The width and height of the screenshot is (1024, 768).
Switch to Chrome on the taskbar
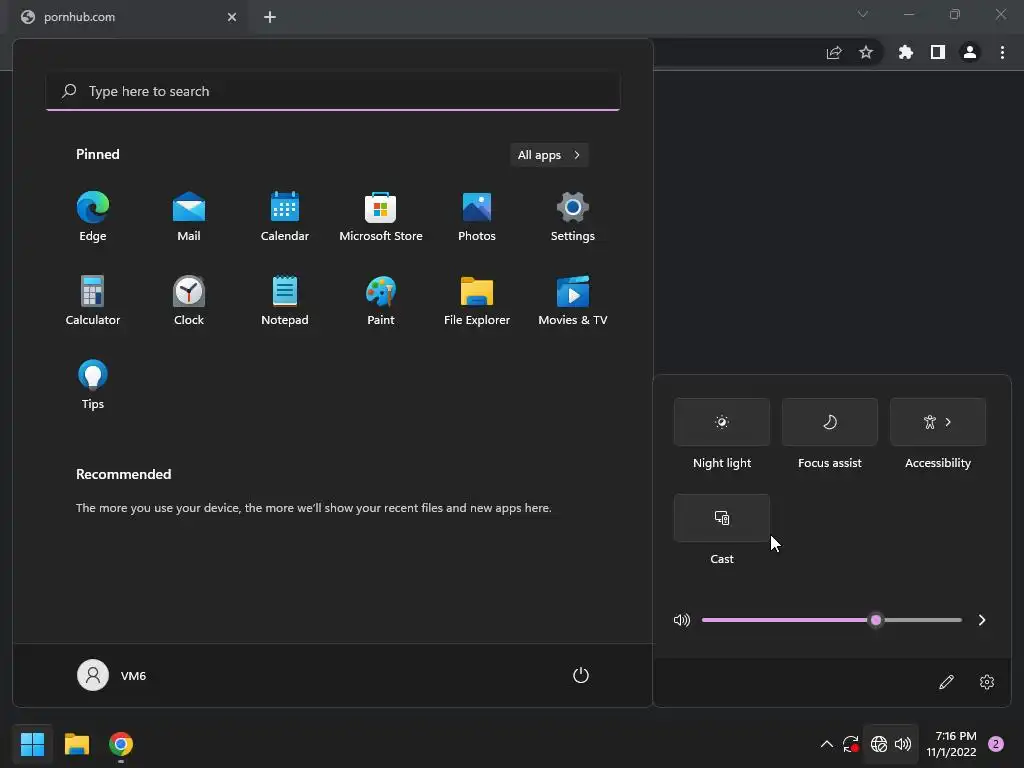pyautogui.click(x=121, y=744)
